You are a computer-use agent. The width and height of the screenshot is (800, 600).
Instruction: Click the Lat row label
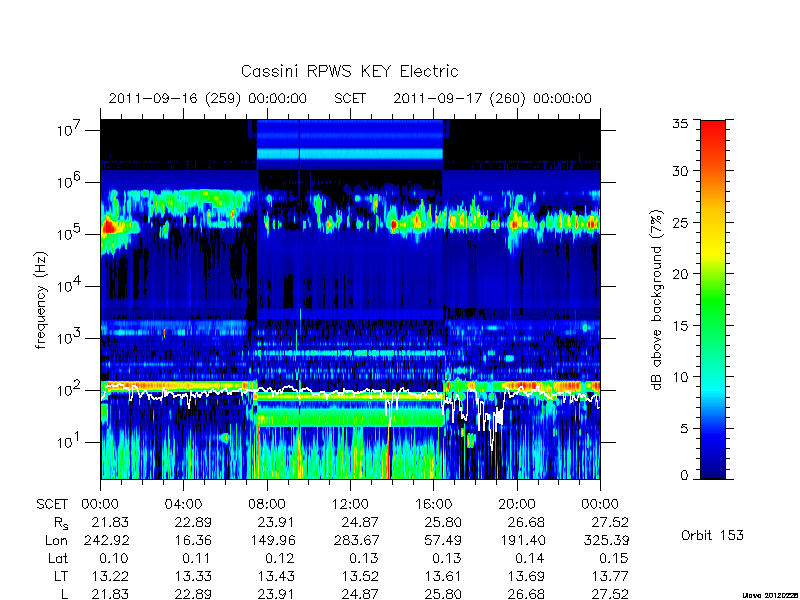click(58, 558)
